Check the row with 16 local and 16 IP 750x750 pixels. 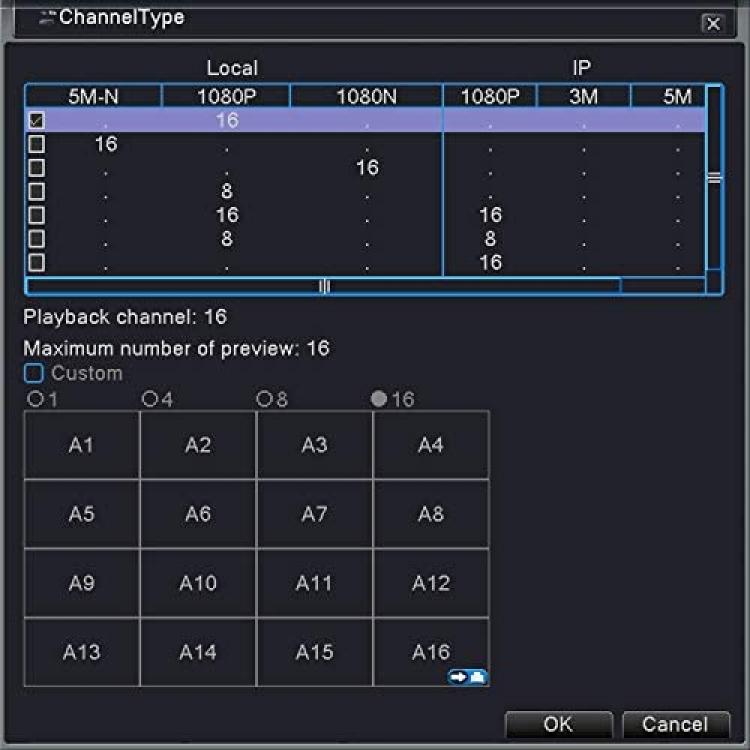coord(36,215)
